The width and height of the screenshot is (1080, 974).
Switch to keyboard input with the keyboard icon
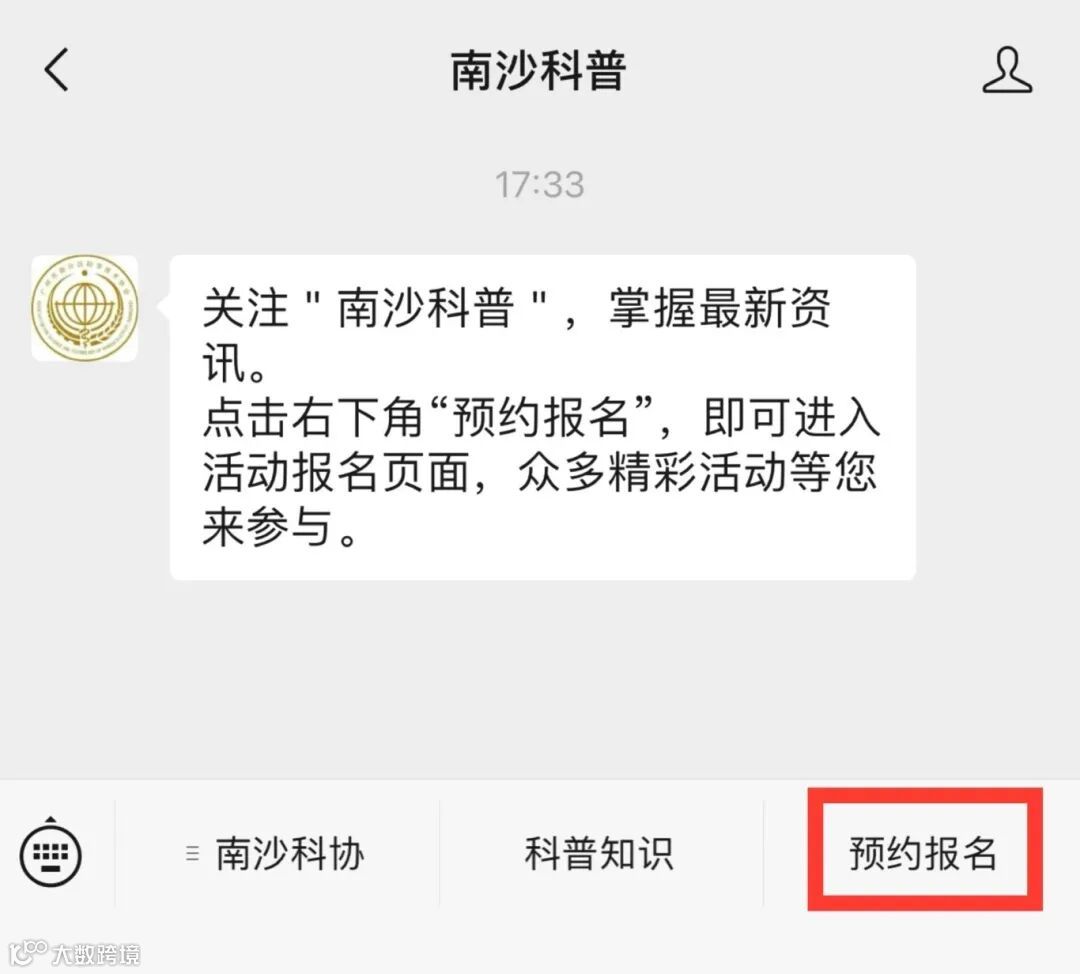(51, 852)
